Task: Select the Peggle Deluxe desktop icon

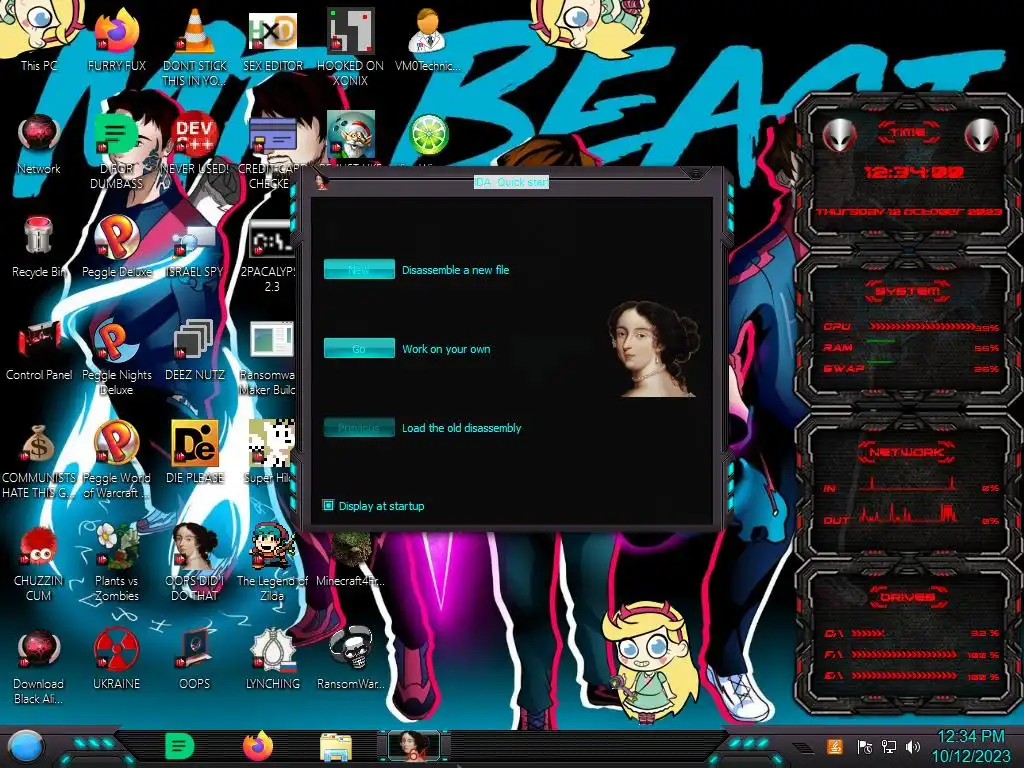Action: pos(117,247)
